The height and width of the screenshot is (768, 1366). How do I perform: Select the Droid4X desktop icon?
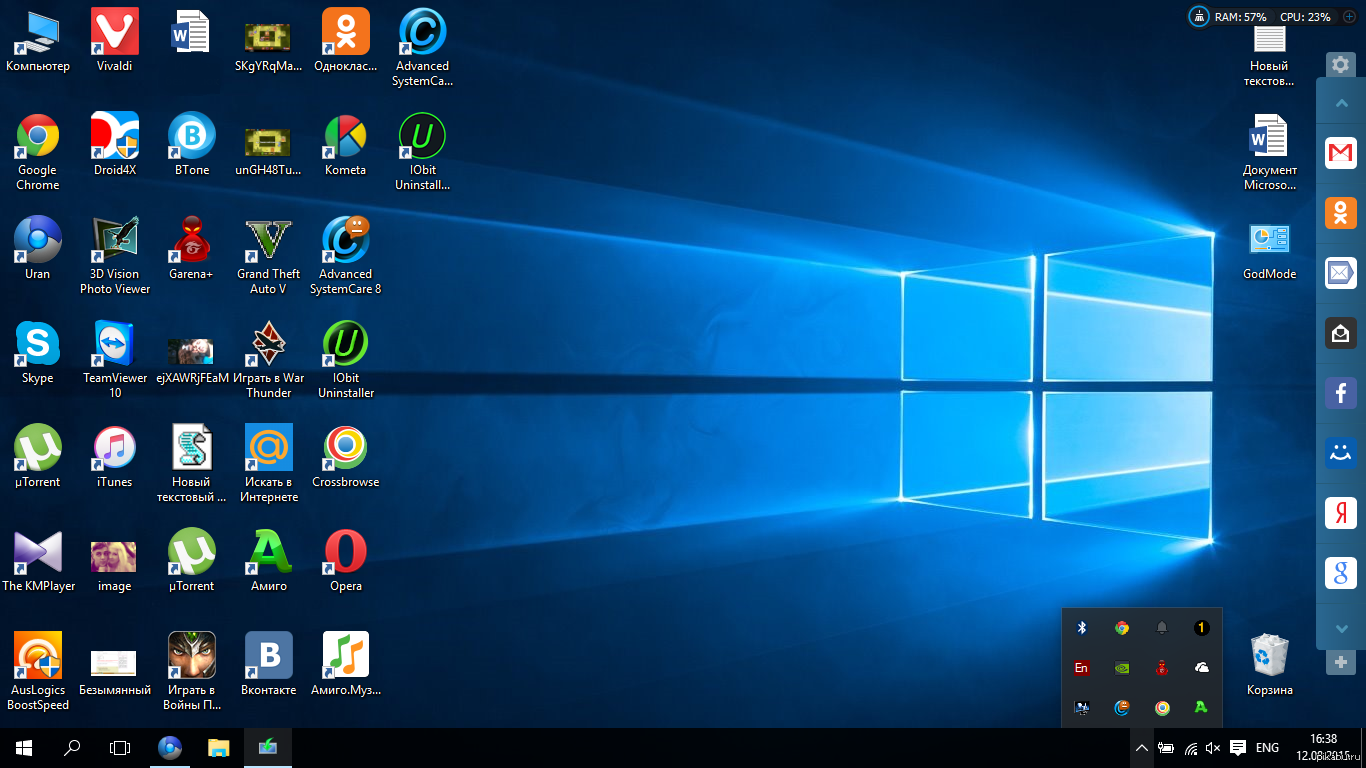point(114,145)
